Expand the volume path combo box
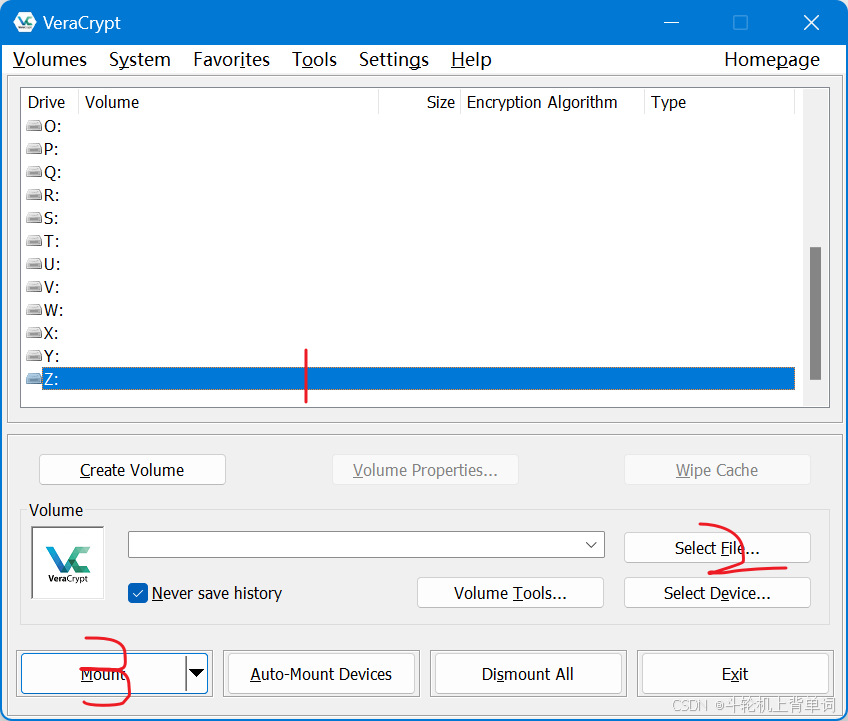 click(591, 545)
